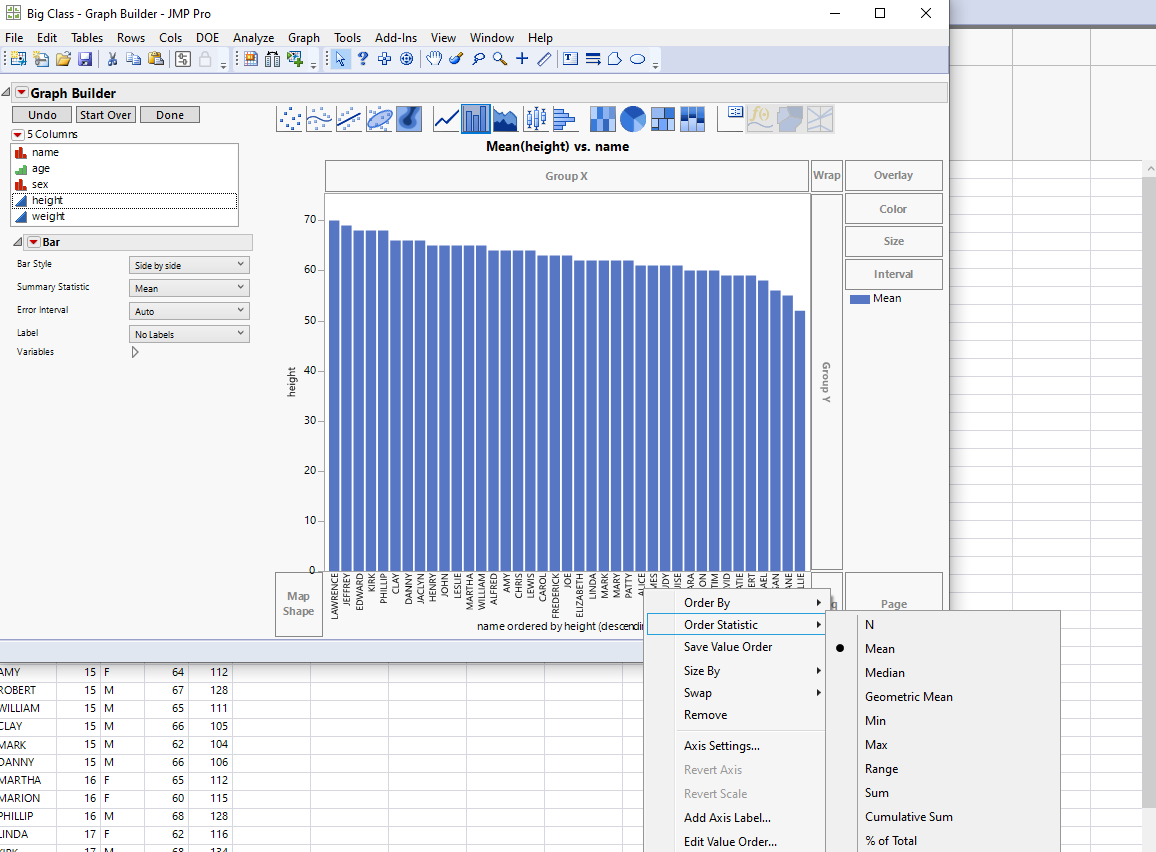The width and height of the screenshot is (1156, 852).
Task: Open Axis Settings from context menu
Action: point(721,746)
